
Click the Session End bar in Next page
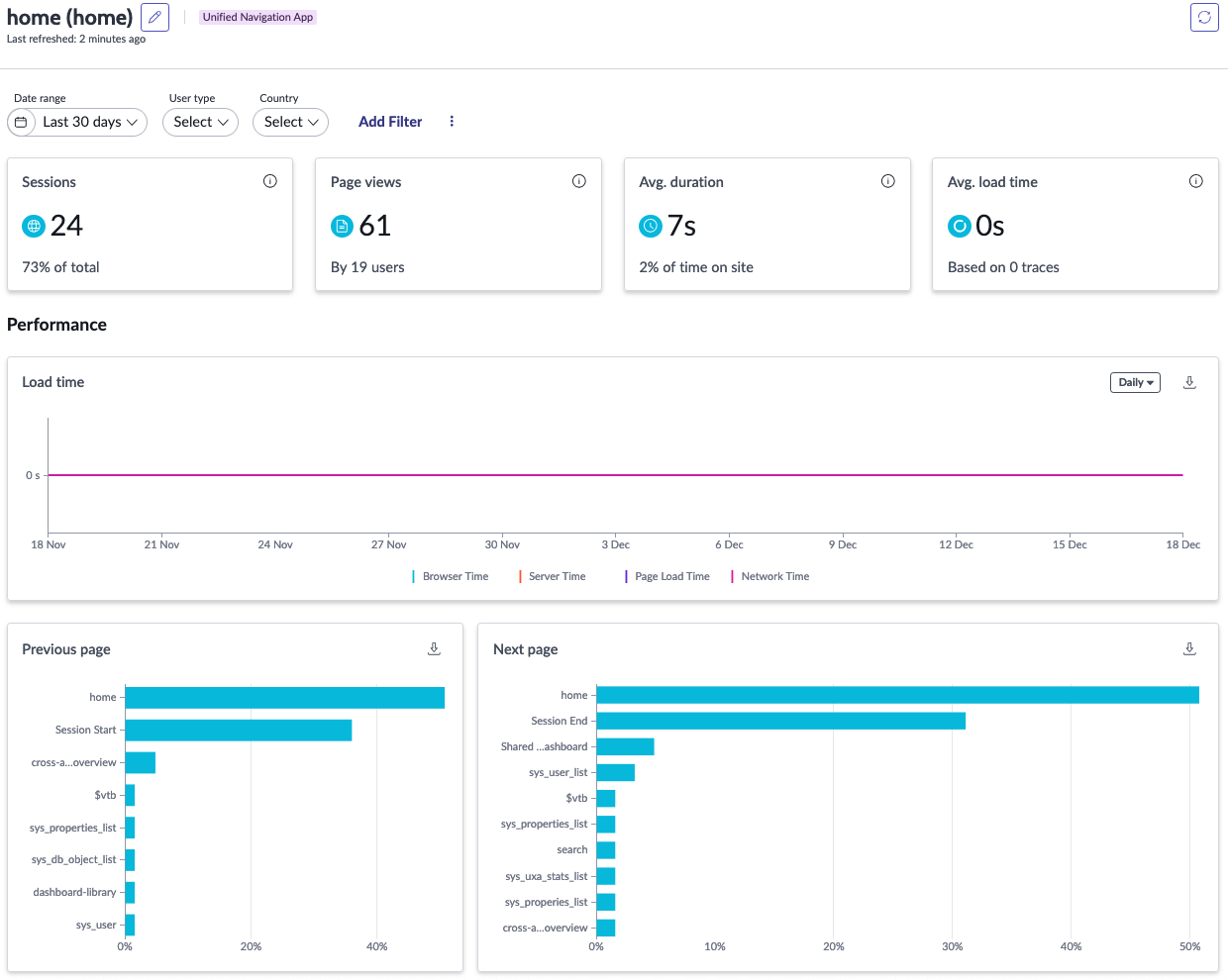pyautogui.click(x=781, y=721)
